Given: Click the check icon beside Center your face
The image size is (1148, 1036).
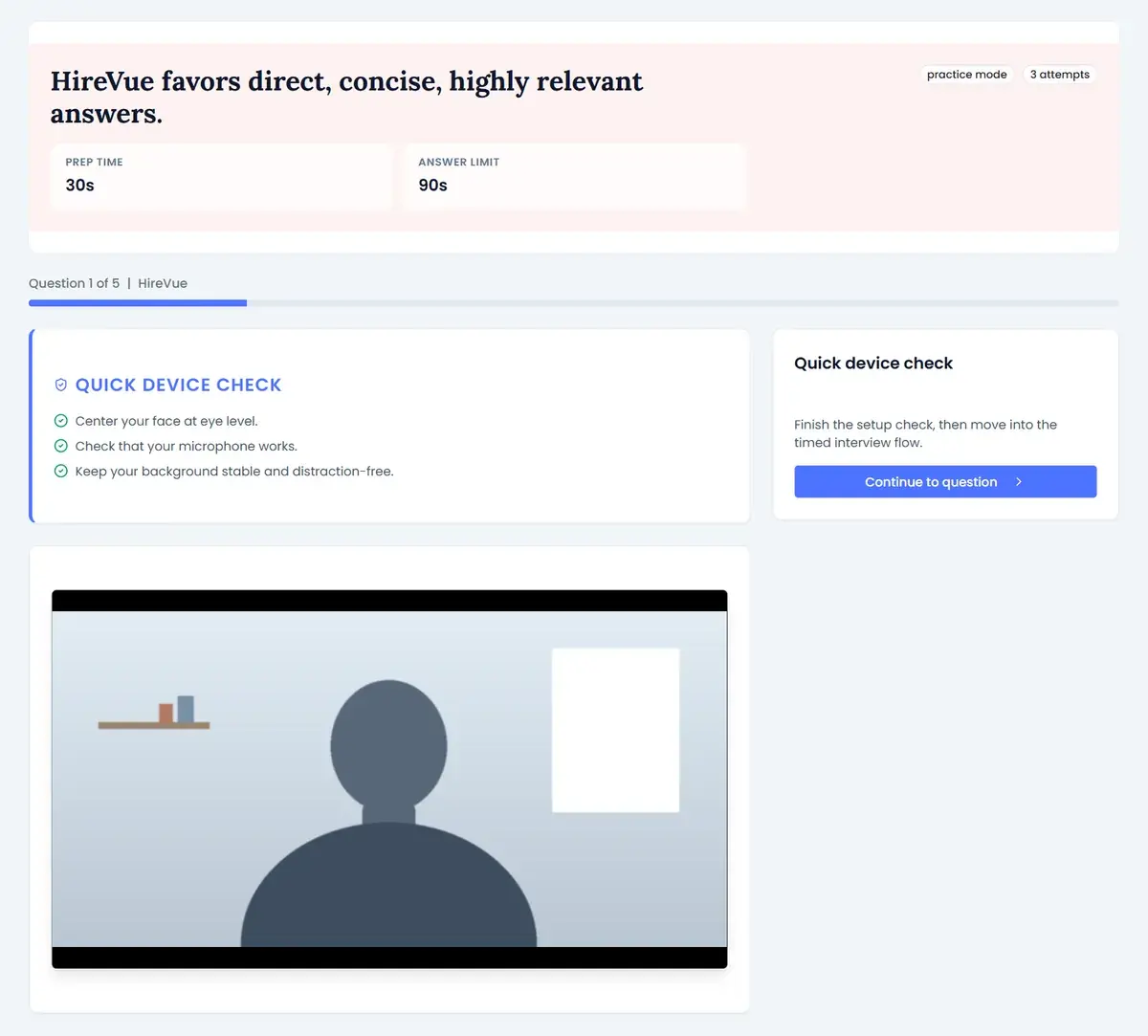Looking at the screenshot, I should coord(61,421).
